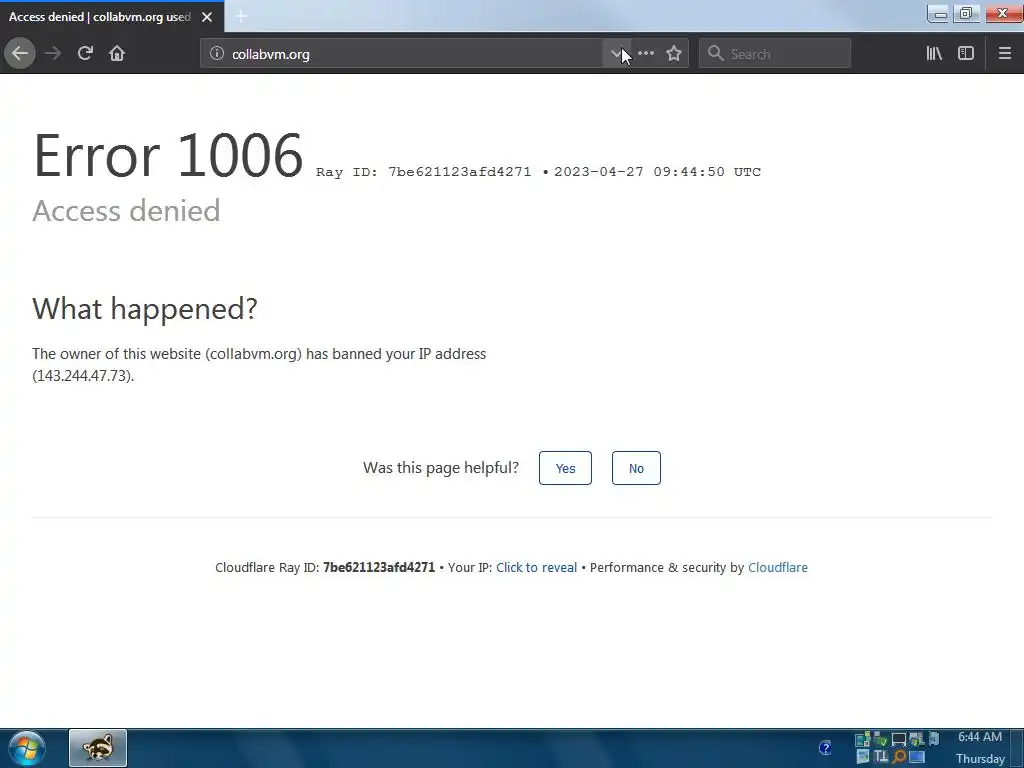Minimize the browser window
The image size is (1024, 768).
(940, 14)
